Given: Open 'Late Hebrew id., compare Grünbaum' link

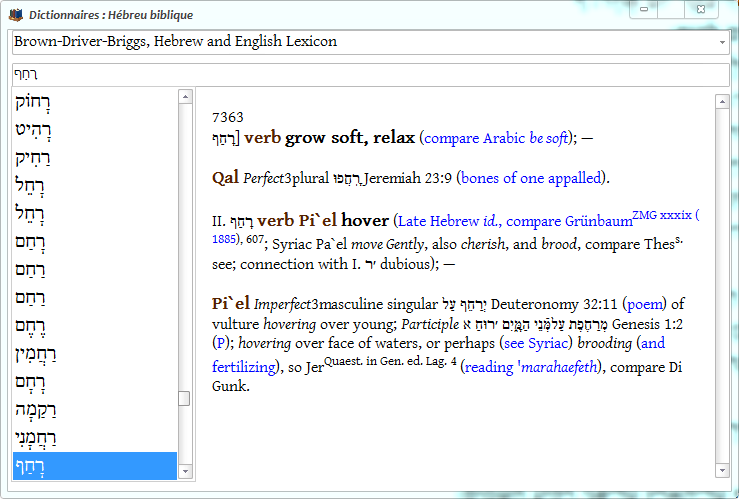Looking at the screenshot, I should (515, 221).
